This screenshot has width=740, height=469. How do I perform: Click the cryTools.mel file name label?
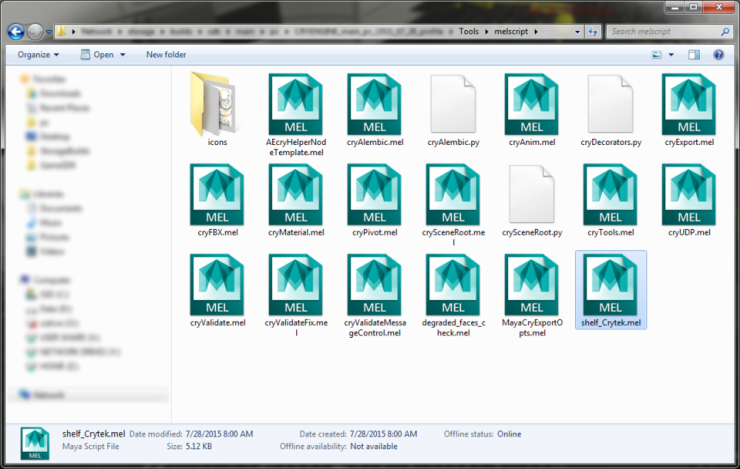click(610, 232)
